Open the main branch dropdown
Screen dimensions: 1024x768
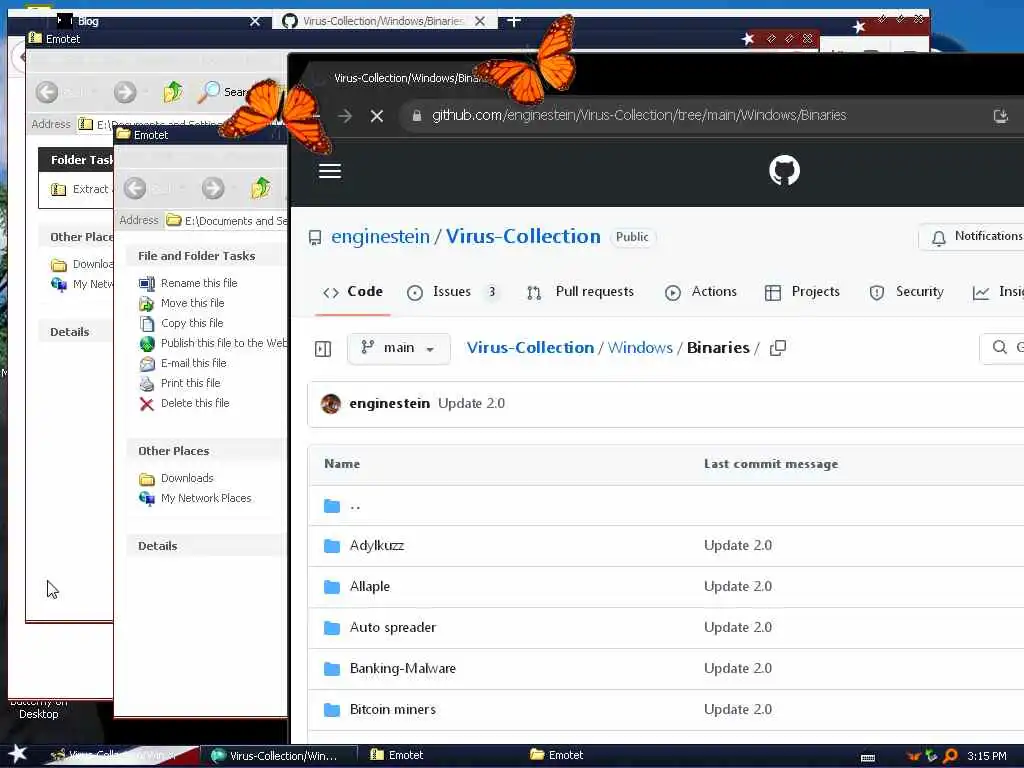tap(398, 348)
